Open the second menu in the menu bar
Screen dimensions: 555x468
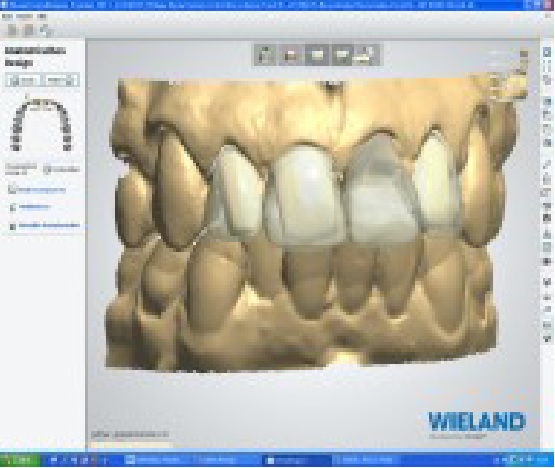pos(24,16)
